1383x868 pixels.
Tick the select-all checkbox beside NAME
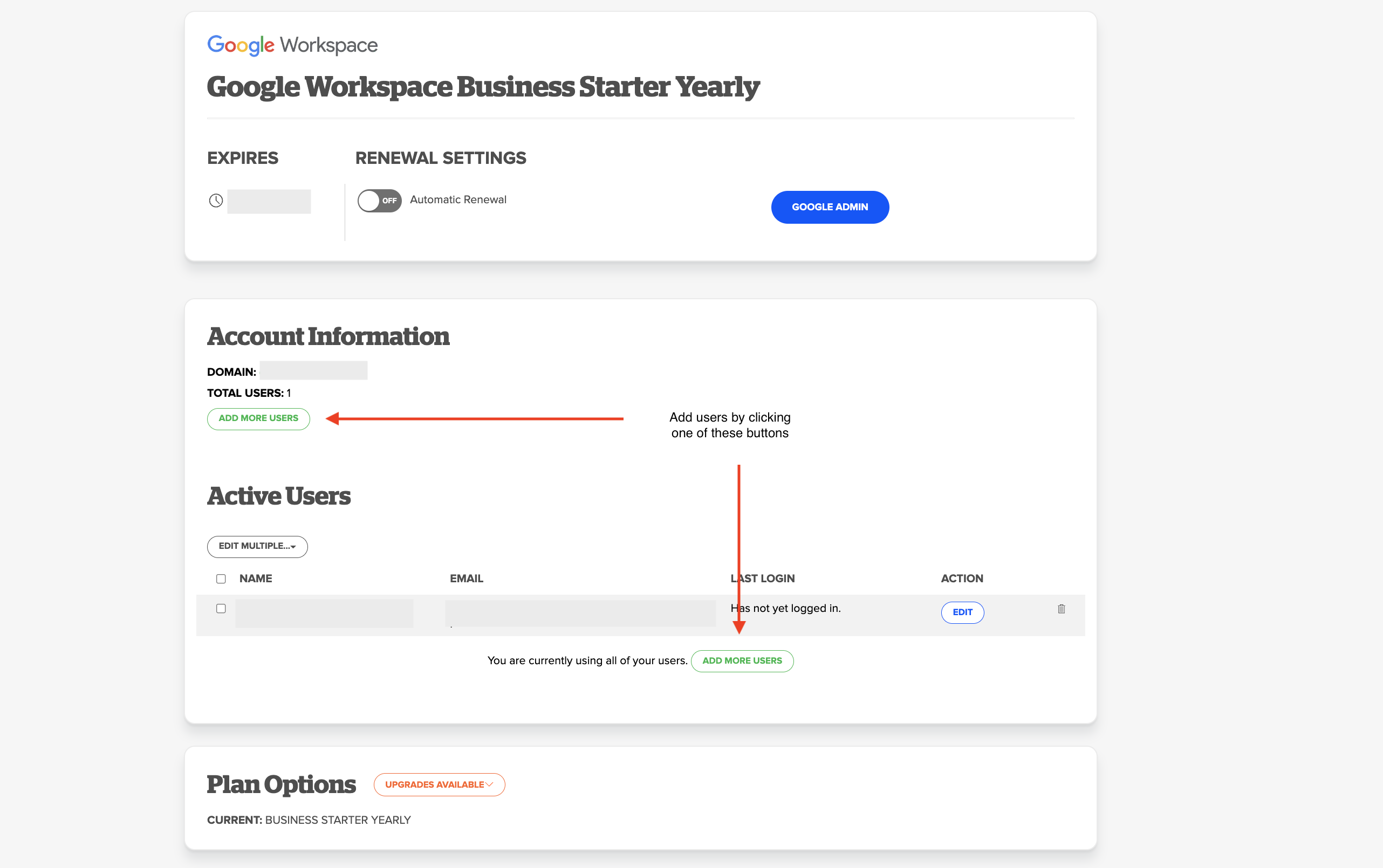[x=221, y=578]
